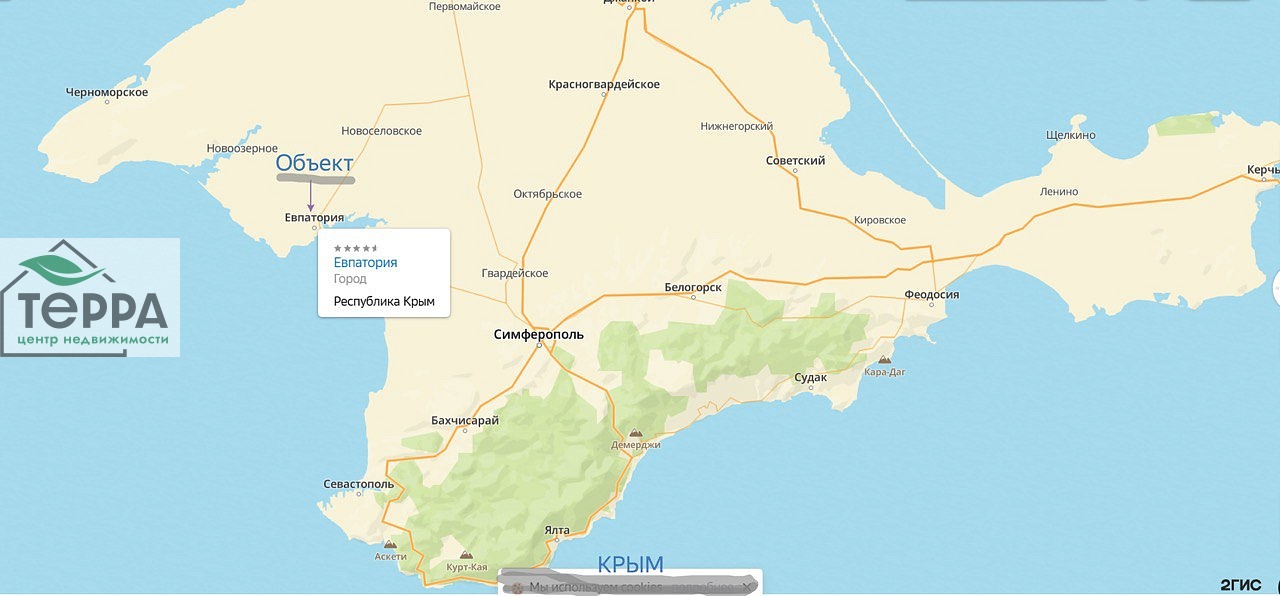Click the Судак town label
The image size is (1280, 596).
[x=810, y=377]
